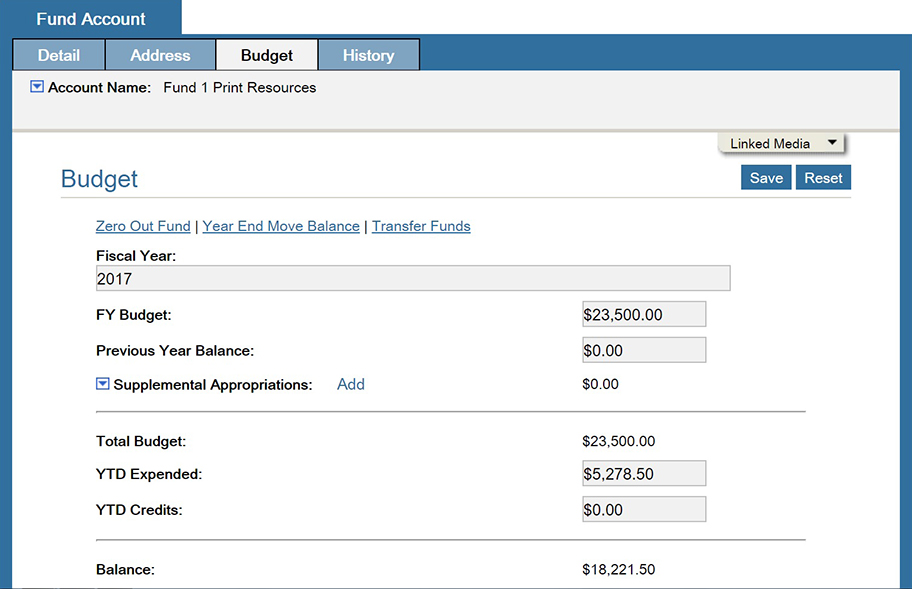The width and height of the screenshot is (912, 589).
Task: Open the Linked Media dropdown
Action: tap(782, 143)
